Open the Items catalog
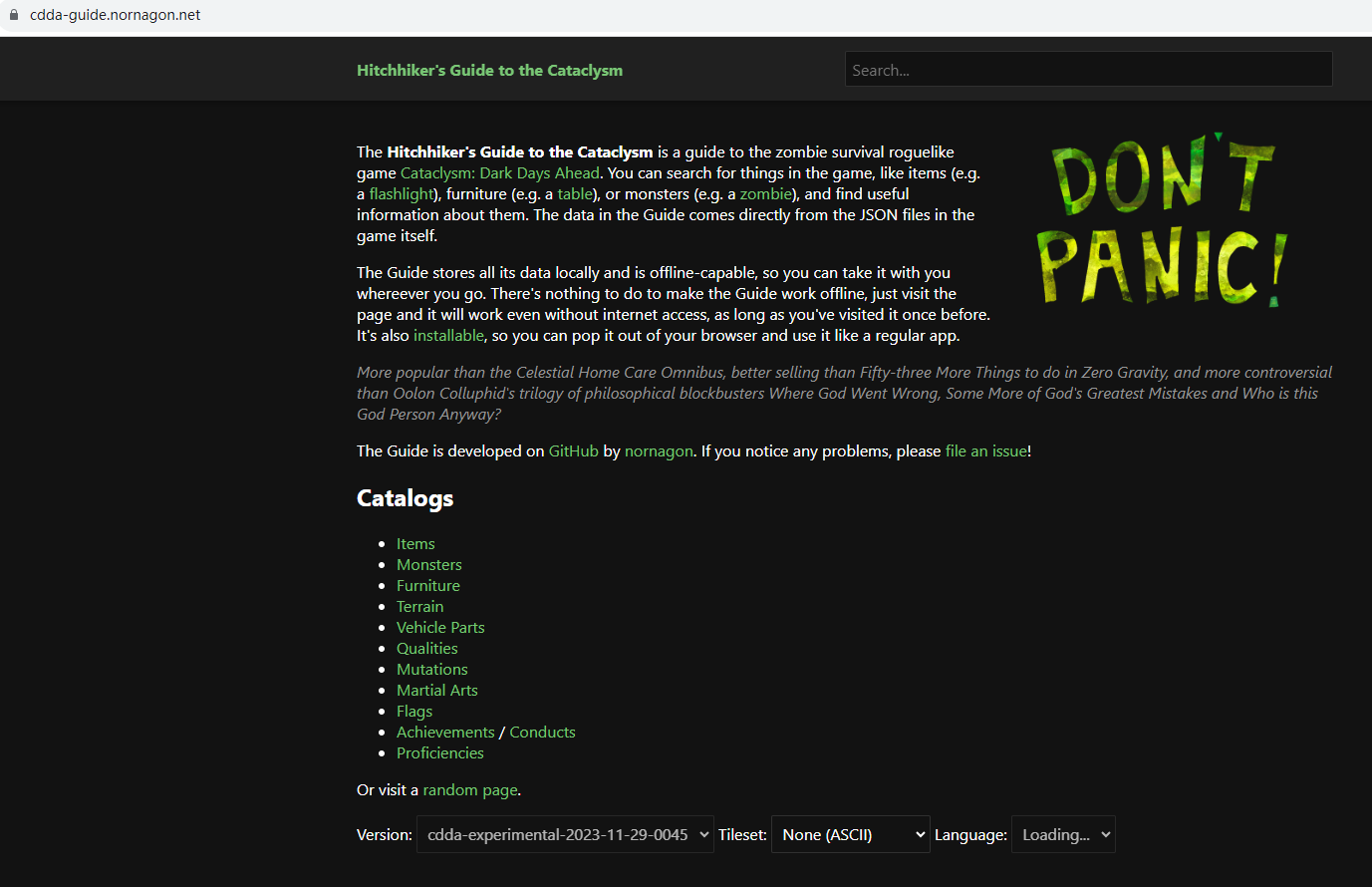Screen dimensions: 1372x887 pyautogui.click(x=415, y=544)
